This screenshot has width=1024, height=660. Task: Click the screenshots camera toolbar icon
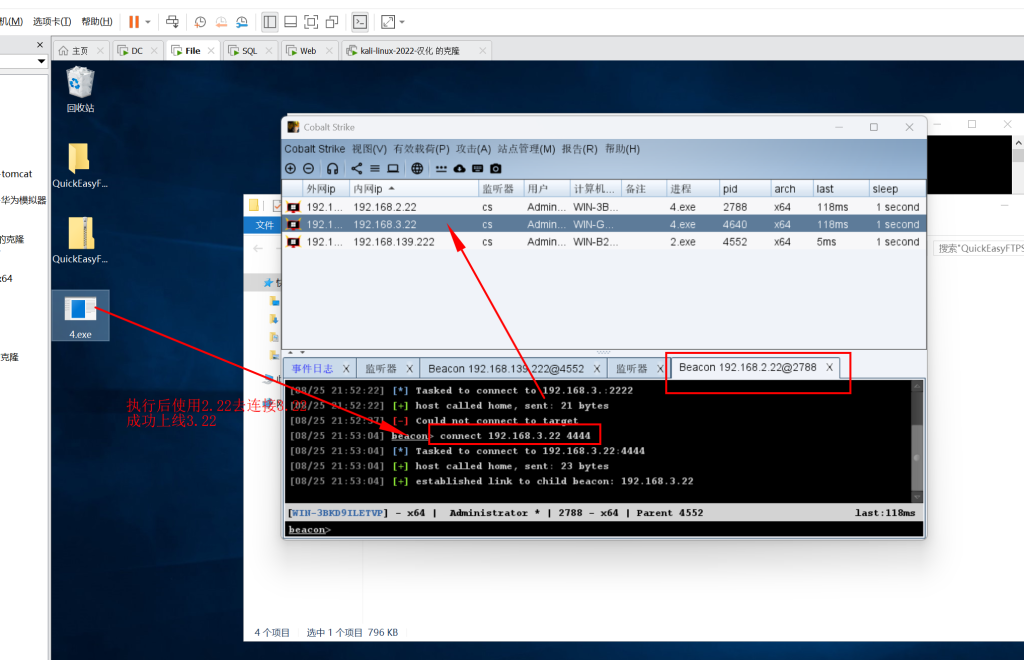click(x=496, y=168)
